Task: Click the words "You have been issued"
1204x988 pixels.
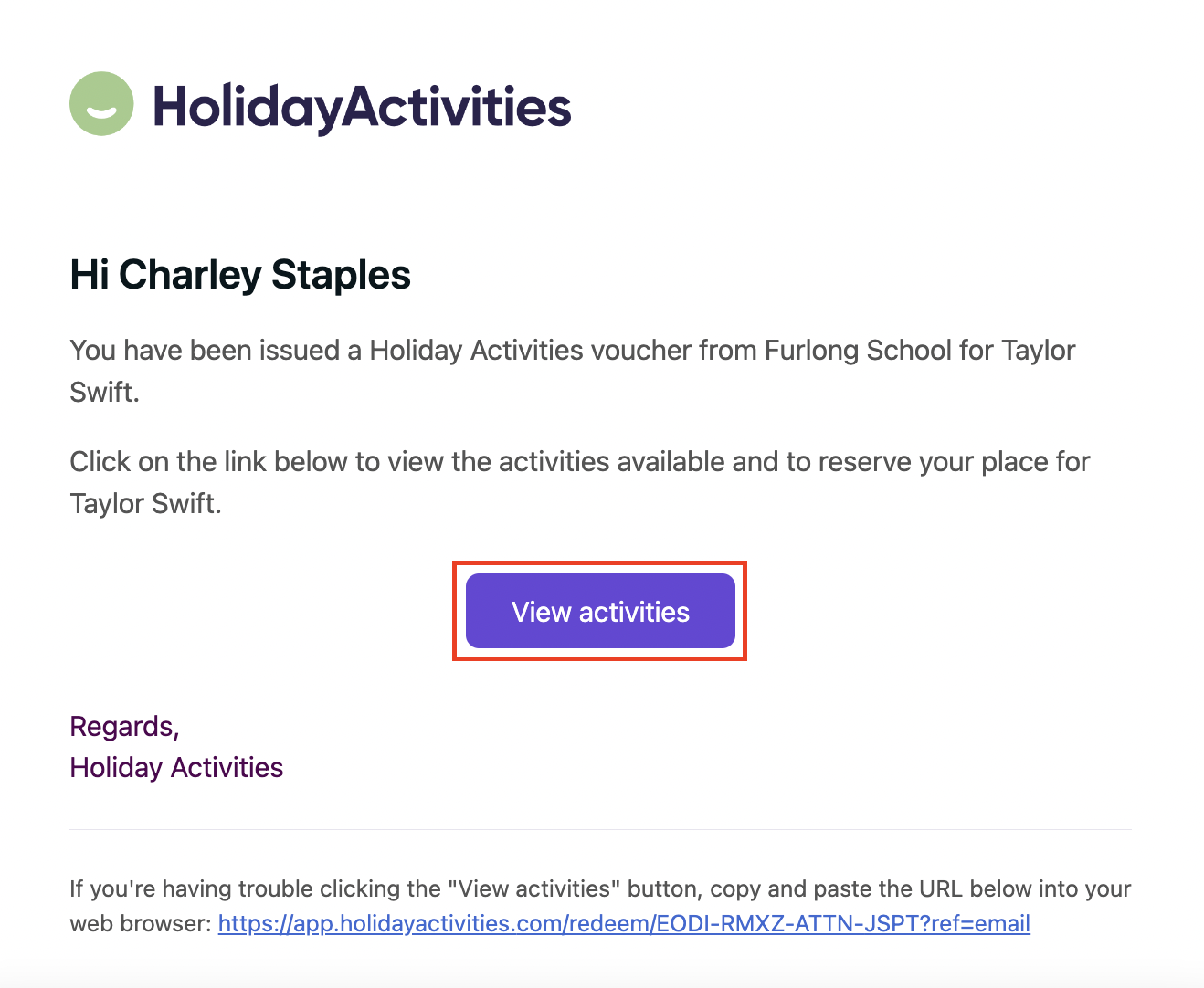Action: click(205, 351)
